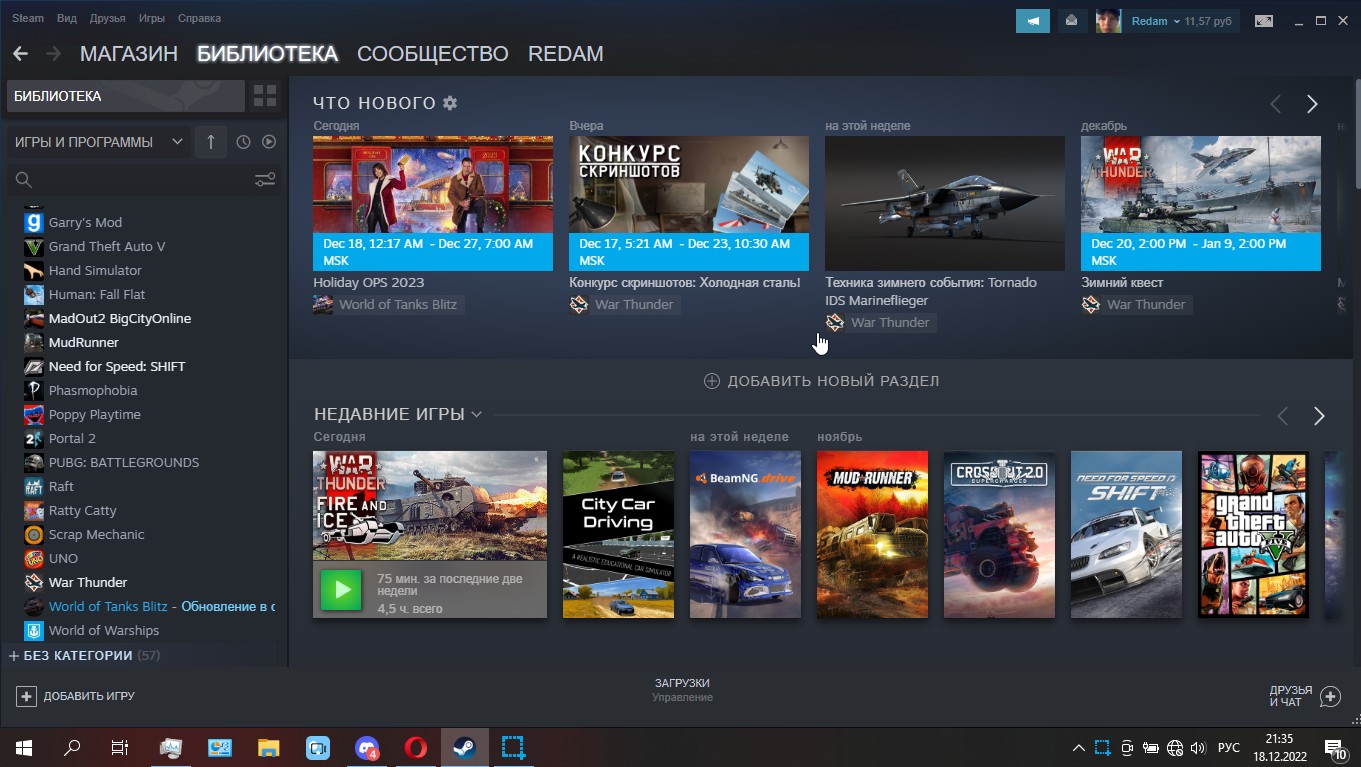The width and height of the screenshot is (1361, 767).
Task: Open Windows Start menu
Action: click(23, 747)
